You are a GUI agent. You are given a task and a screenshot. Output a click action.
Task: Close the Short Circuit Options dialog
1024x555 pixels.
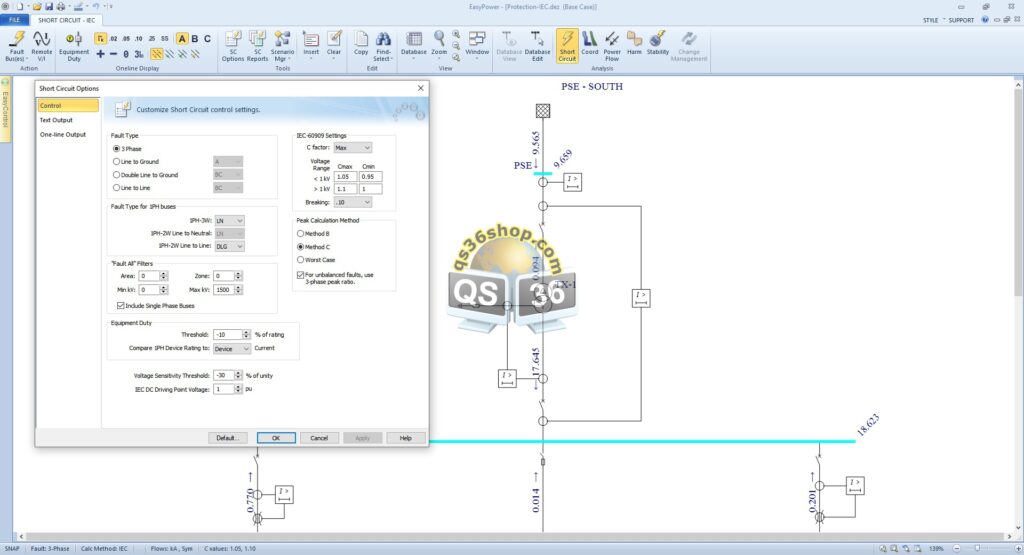421,88
